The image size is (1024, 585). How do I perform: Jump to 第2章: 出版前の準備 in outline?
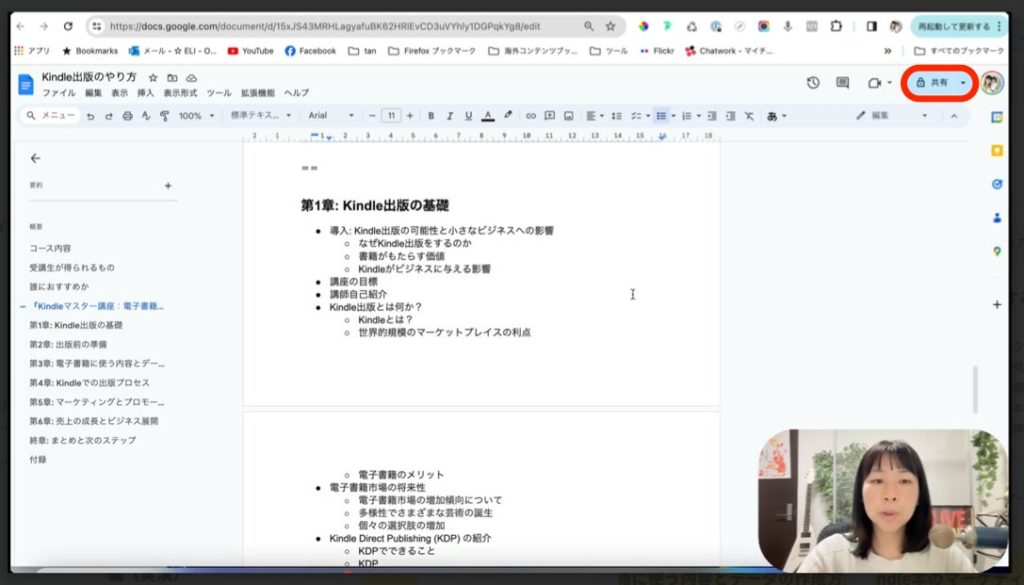(x=68, y=344)
